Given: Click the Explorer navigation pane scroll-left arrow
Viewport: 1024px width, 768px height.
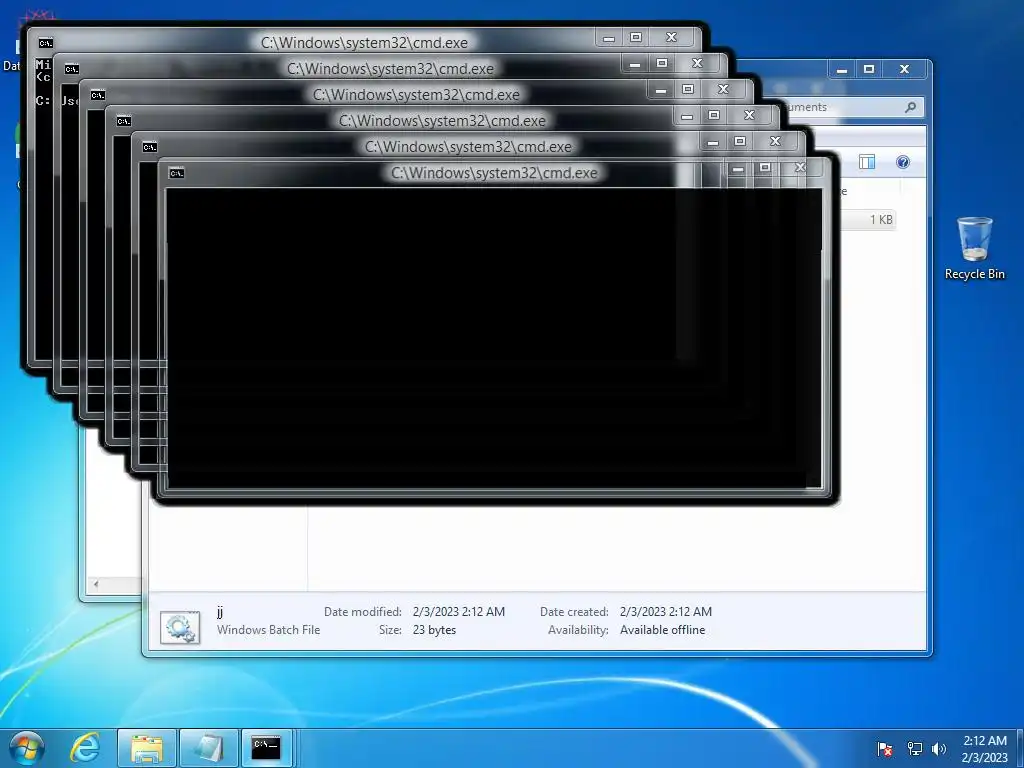Looking at the screenshot, I should (x=96, y=584).
